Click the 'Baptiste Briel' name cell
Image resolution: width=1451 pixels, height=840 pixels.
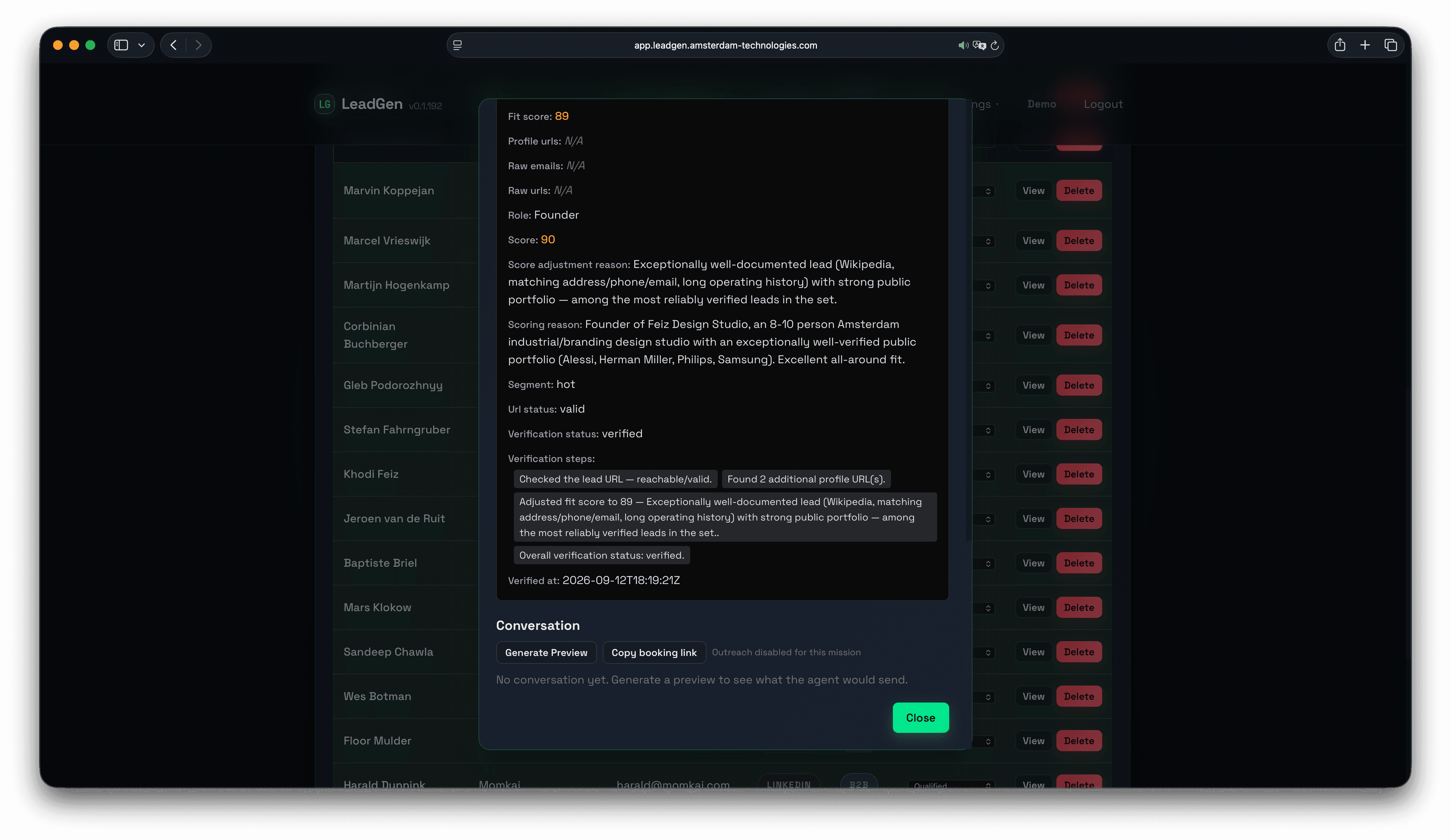(380, 563)
